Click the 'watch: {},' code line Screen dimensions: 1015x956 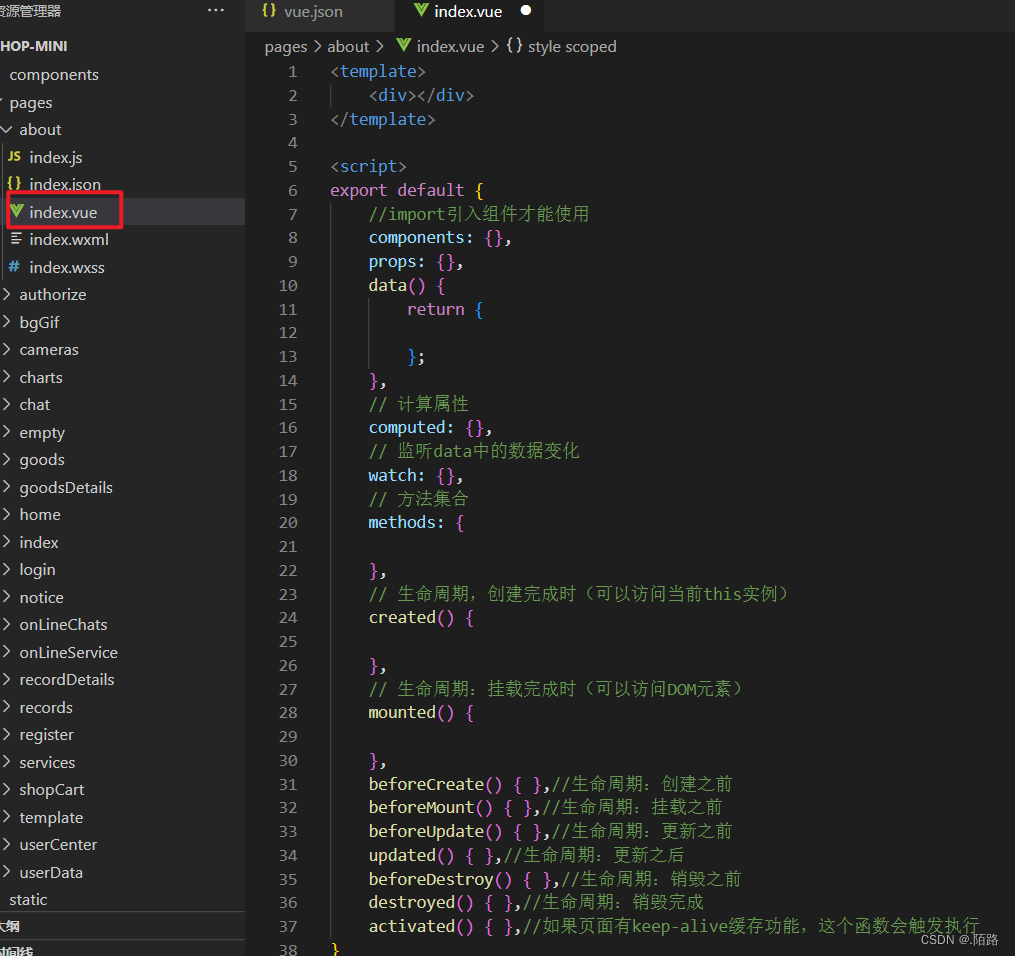[416, 475]
